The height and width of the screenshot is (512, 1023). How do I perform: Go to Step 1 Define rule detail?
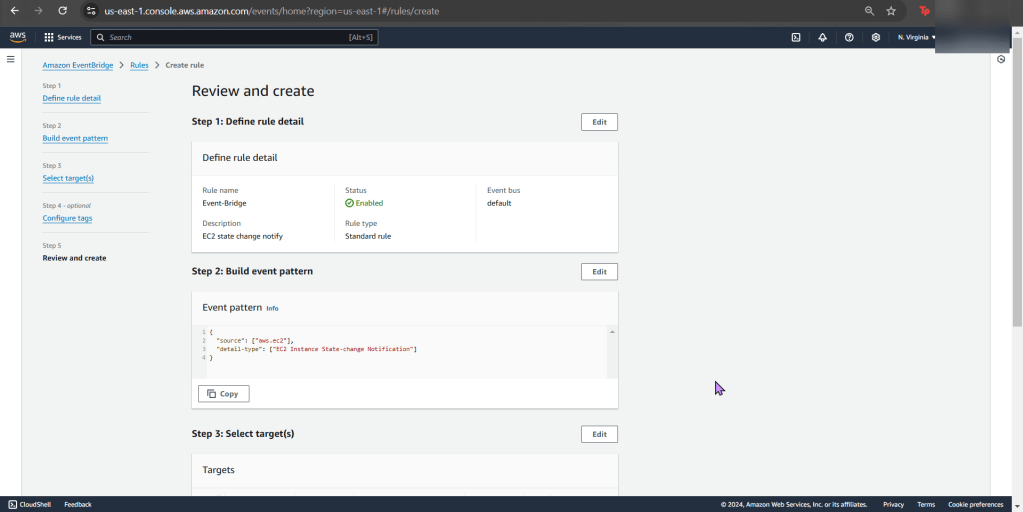click(x=71, y=98)
